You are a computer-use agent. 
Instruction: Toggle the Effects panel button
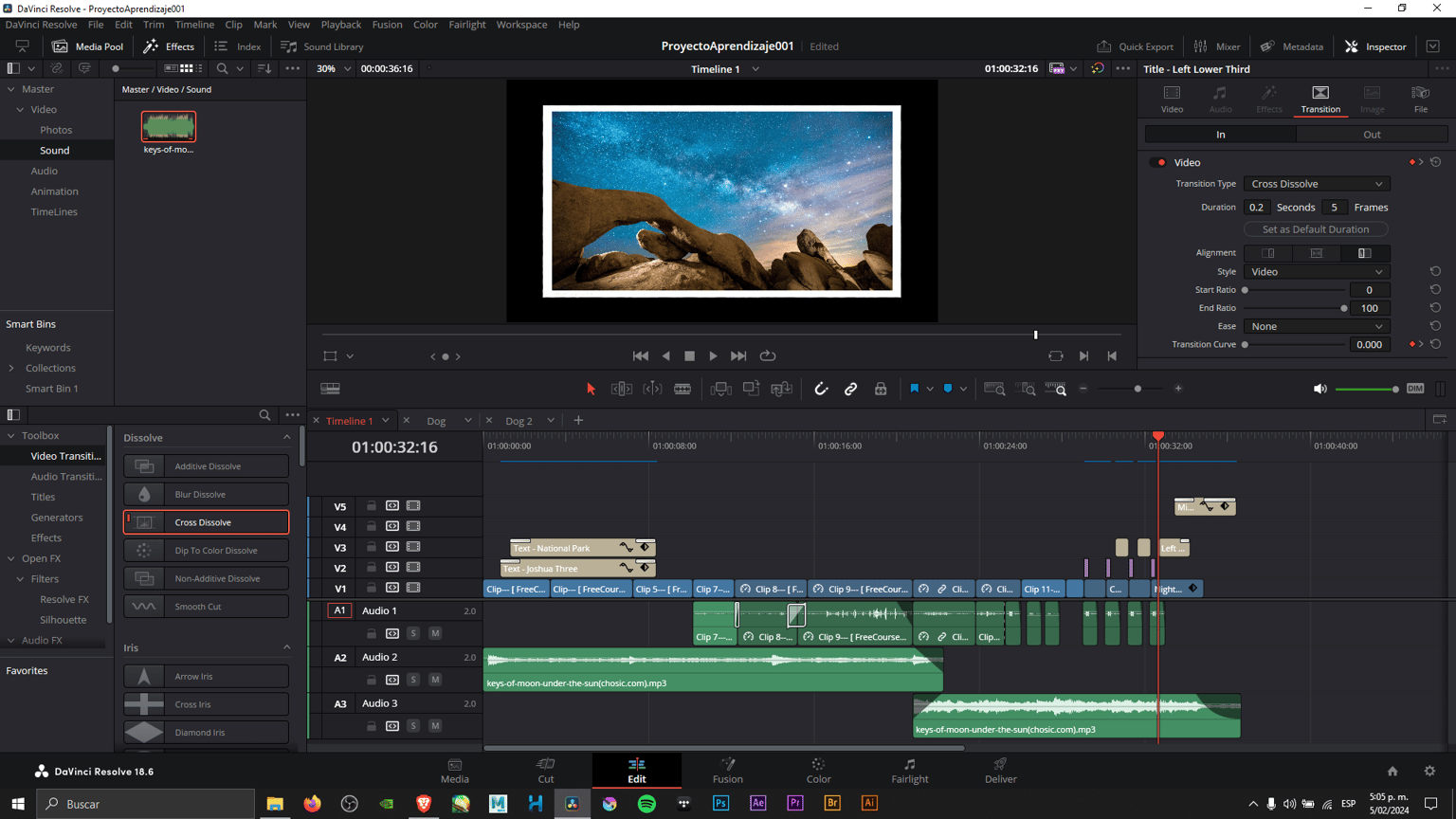tap(169, 46)
